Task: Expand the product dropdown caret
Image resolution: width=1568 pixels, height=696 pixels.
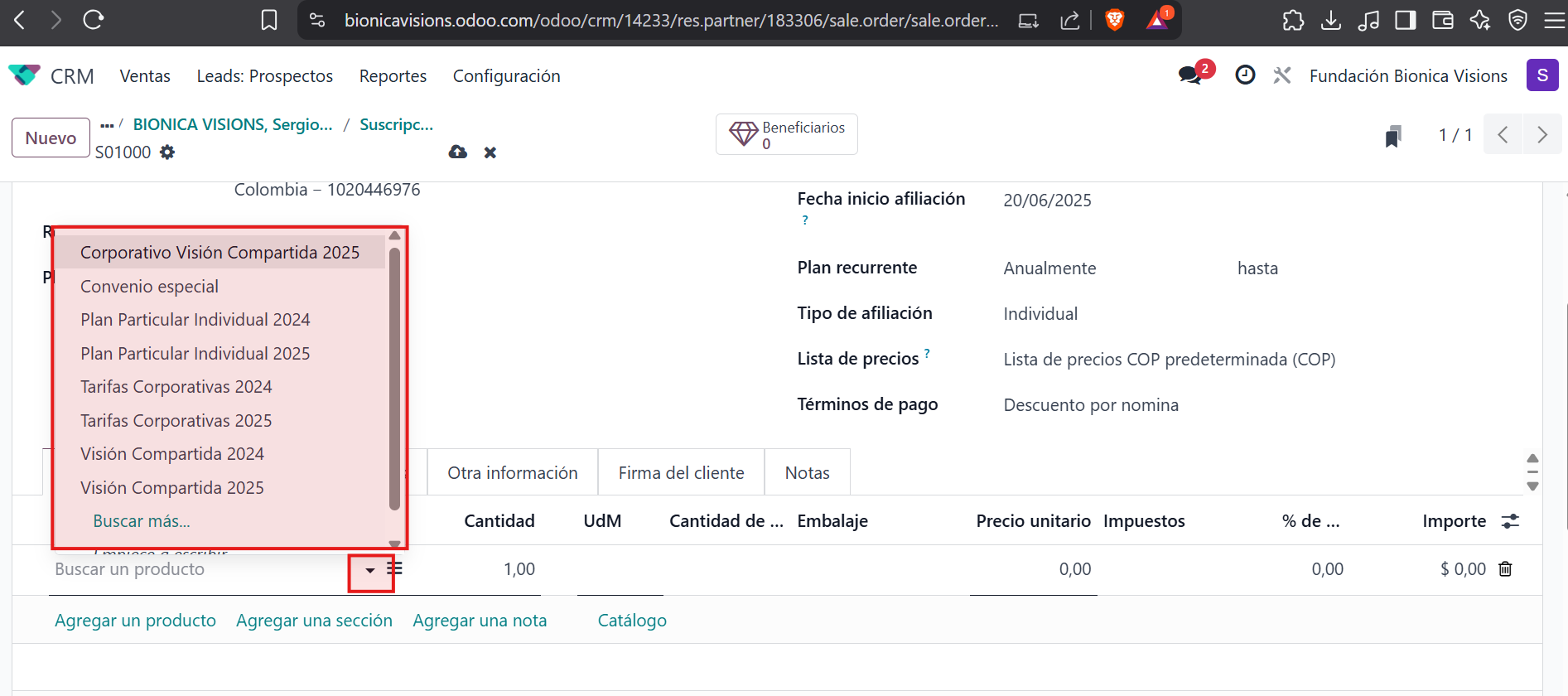Action: (370, 570)
